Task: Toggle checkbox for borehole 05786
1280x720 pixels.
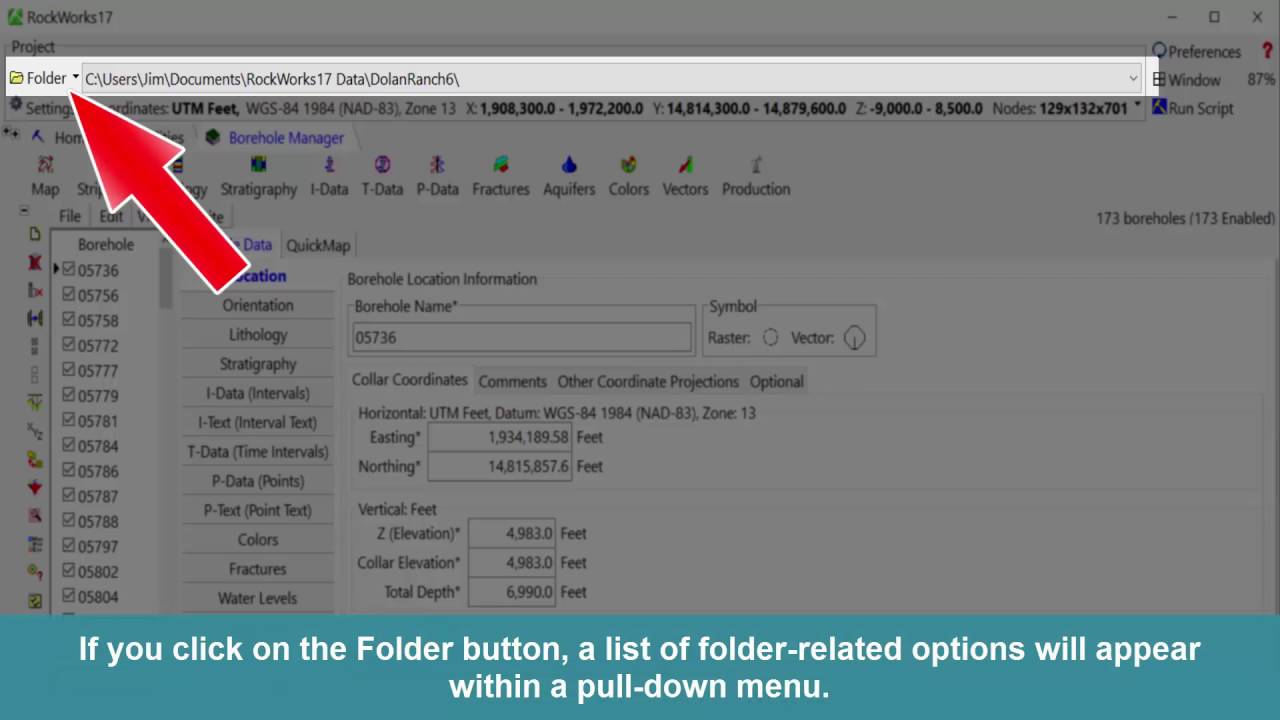Action: (x=69, y=470)
